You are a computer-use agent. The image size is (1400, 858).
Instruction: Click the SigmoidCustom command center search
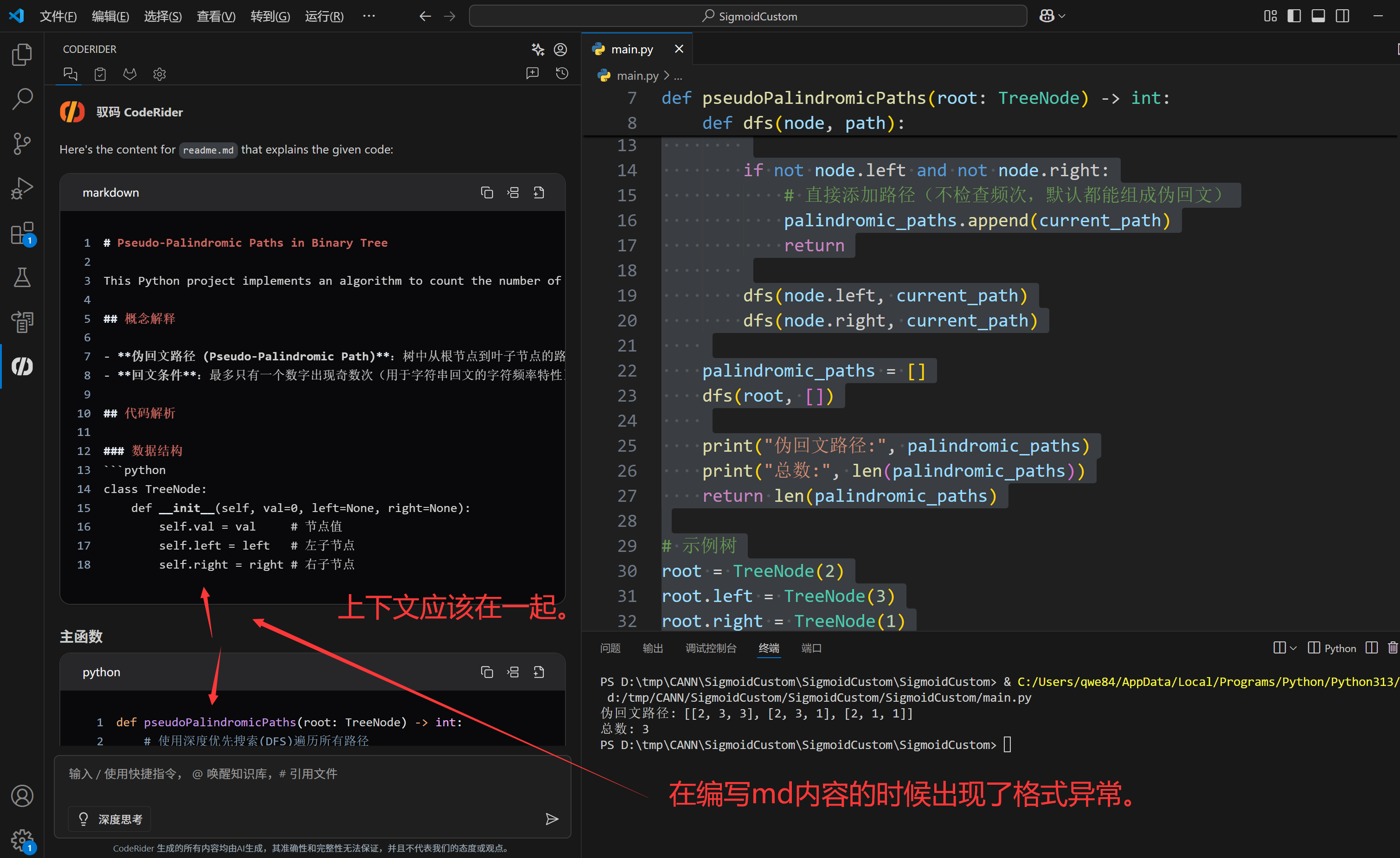[748, 16]
